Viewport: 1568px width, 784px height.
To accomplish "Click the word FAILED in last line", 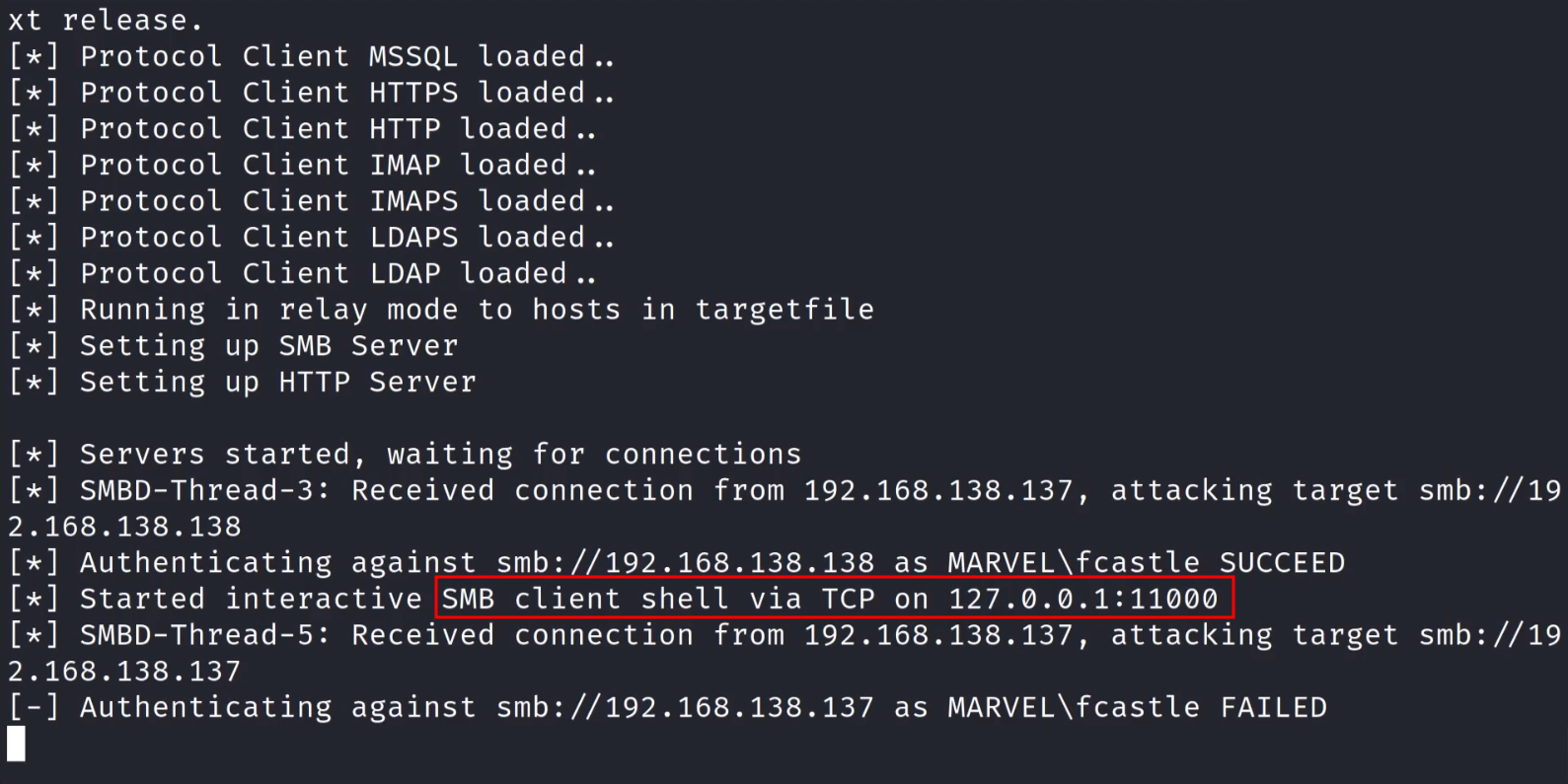I will (1273, 707).
